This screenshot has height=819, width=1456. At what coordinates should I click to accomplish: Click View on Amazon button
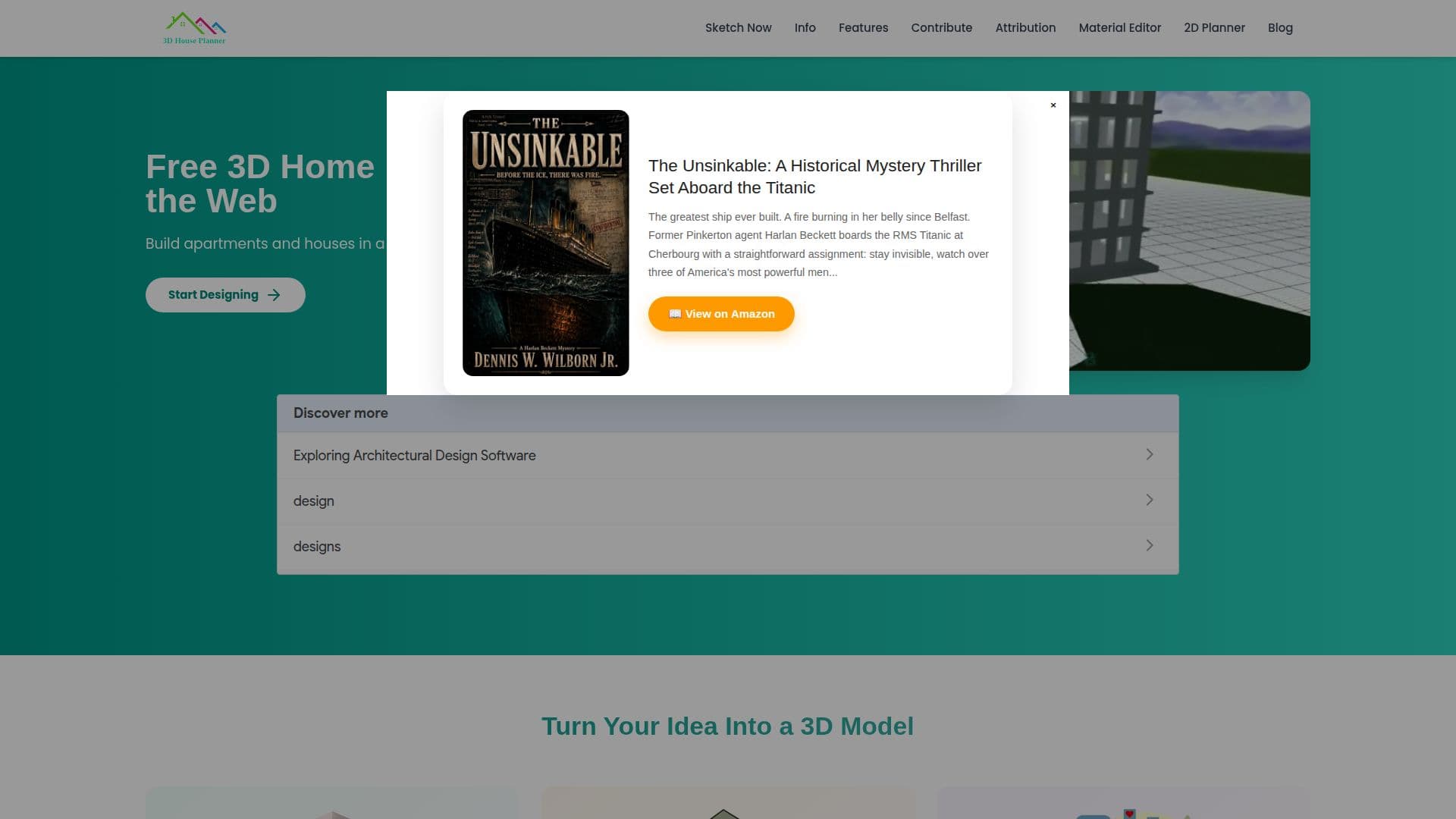[x=721, y=314]
